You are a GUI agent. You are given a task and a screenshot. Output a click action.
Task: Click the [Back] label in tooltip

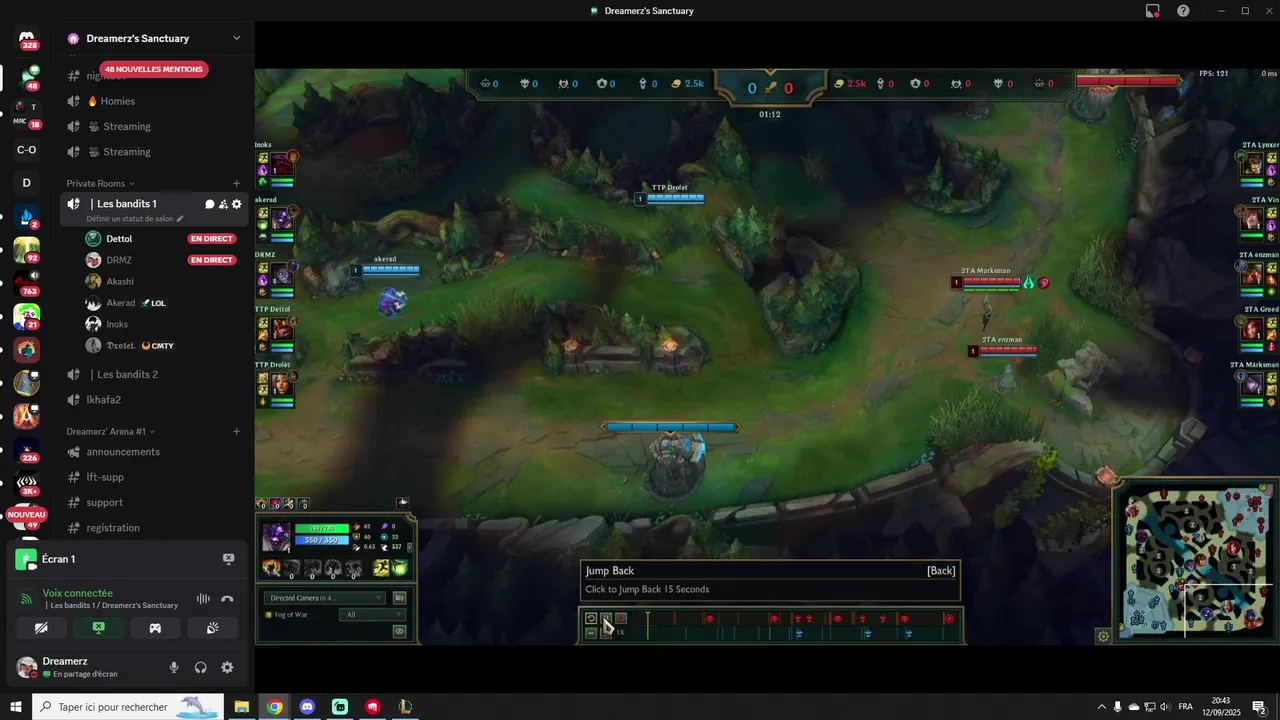[941, 571]
